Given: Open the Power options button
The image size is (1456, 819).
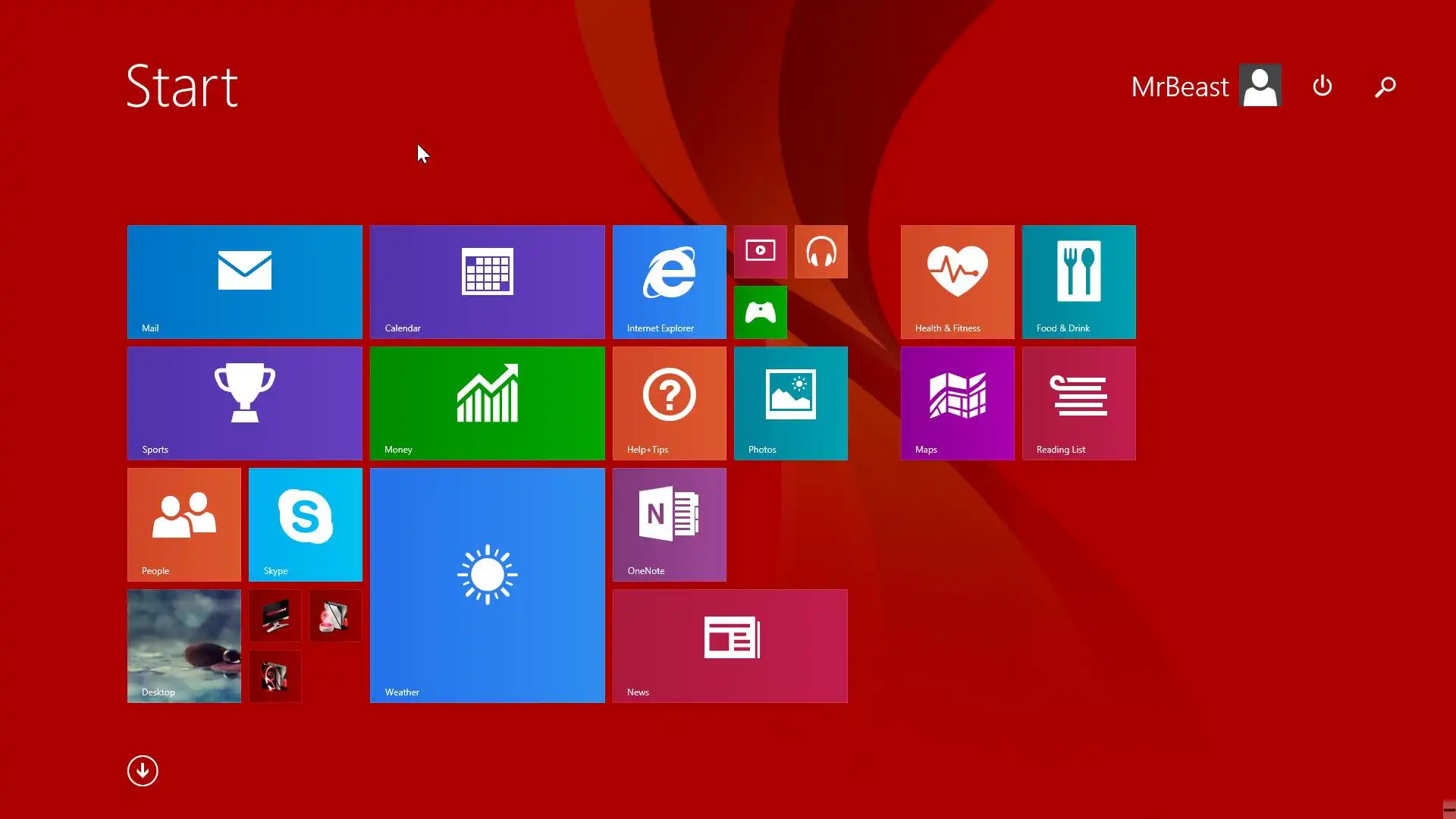Looking at the screenshot, I should click(x=1322, y=86).
